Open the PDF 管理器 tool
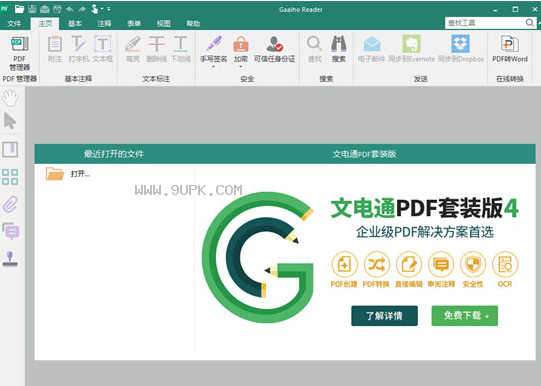Screen dimensions: 541x386 (19, 53)
